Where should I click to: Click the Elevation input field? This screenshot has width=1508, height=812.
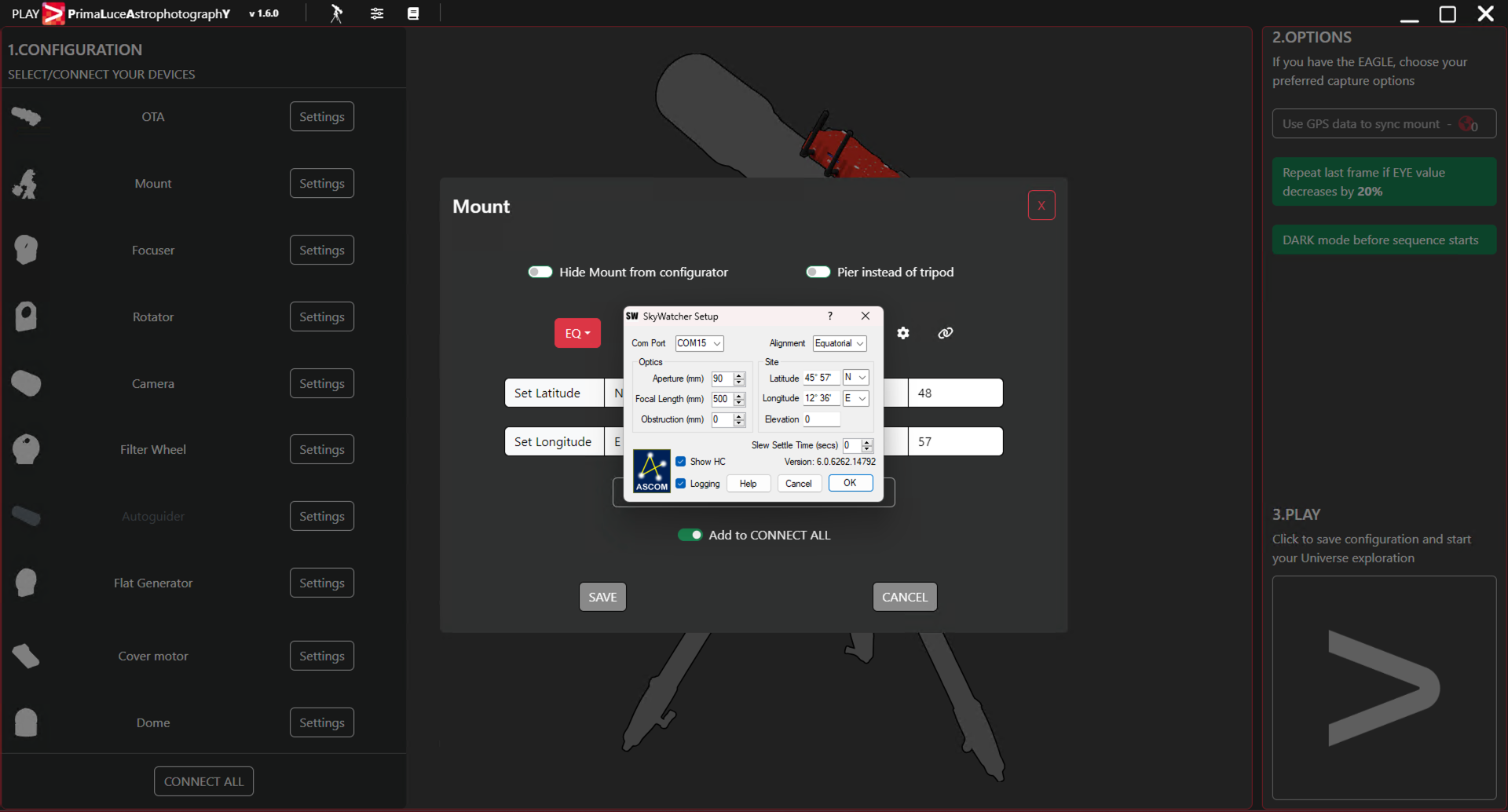(821, 419)
